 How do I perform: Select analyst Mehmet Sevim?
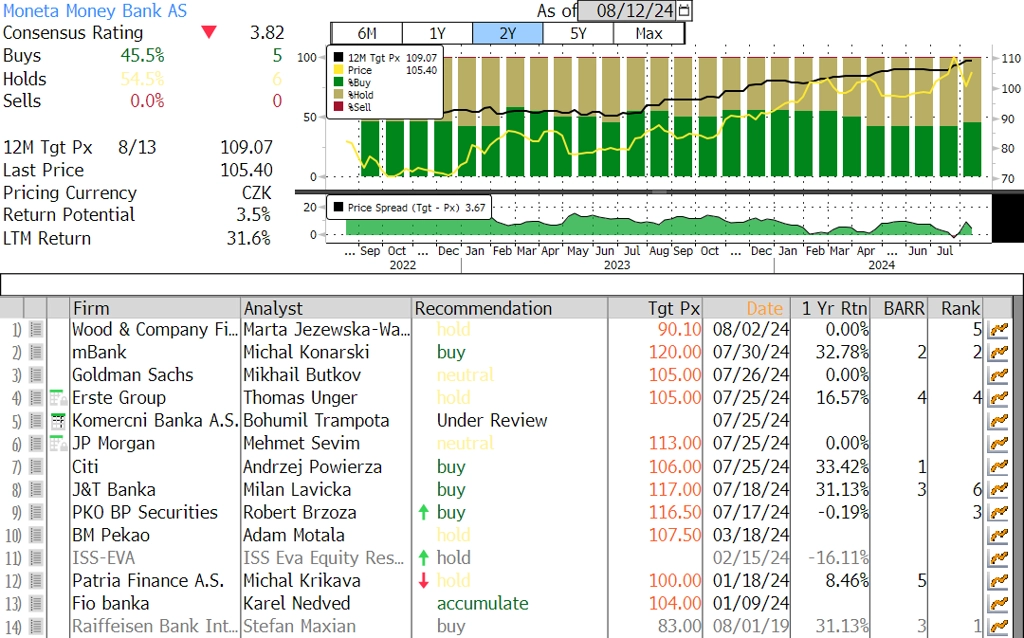click(x=301, y=443)
